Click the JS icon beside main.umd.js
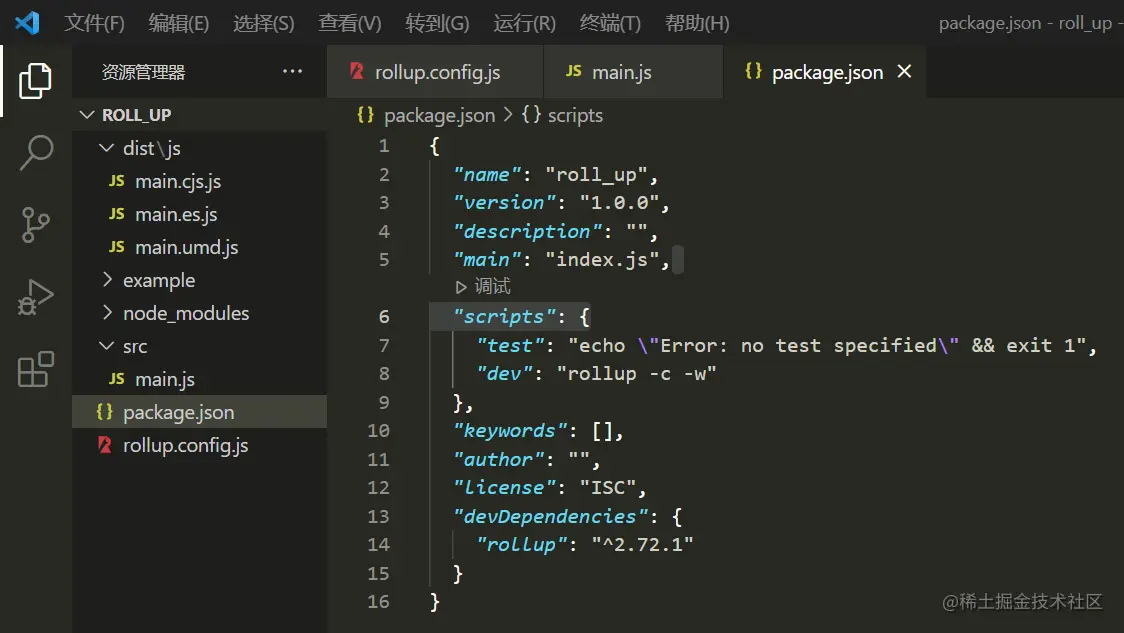 point(117,247)
